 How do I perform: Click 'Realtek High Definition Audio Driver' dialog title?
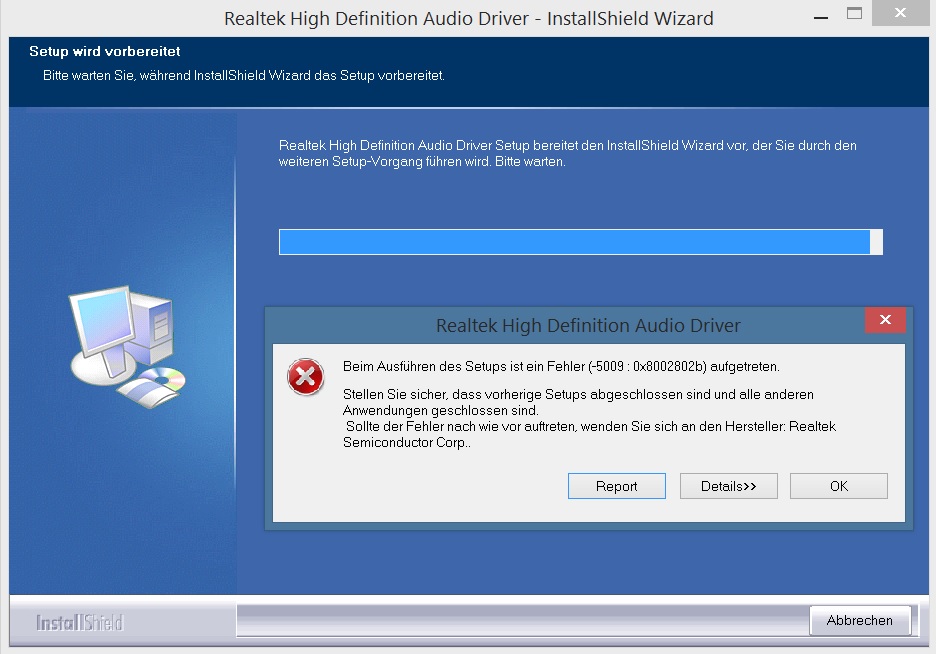(588, 326)
